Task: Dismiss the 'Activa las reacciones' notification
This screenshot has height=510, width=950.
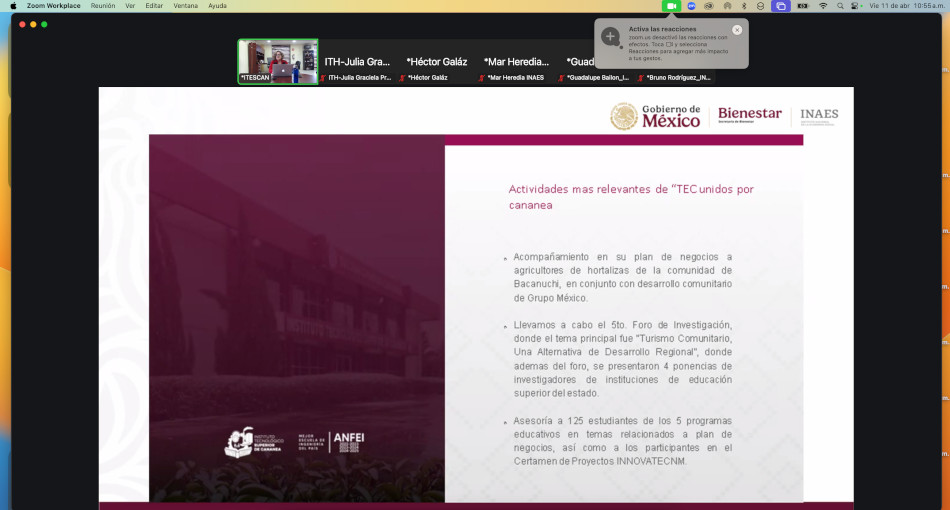Action: [737, 30]
